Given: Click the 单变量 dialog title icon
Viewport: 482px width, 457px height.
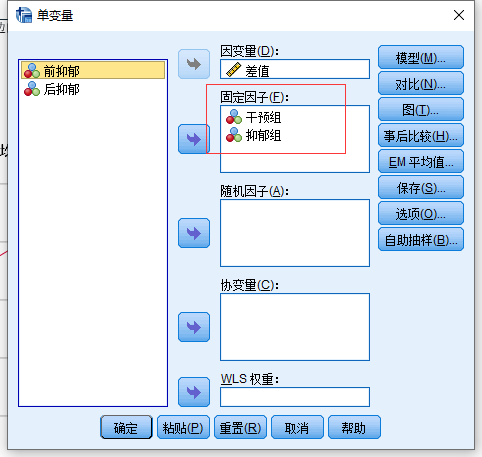Looking at the screenshot, I should pos(24,15).
